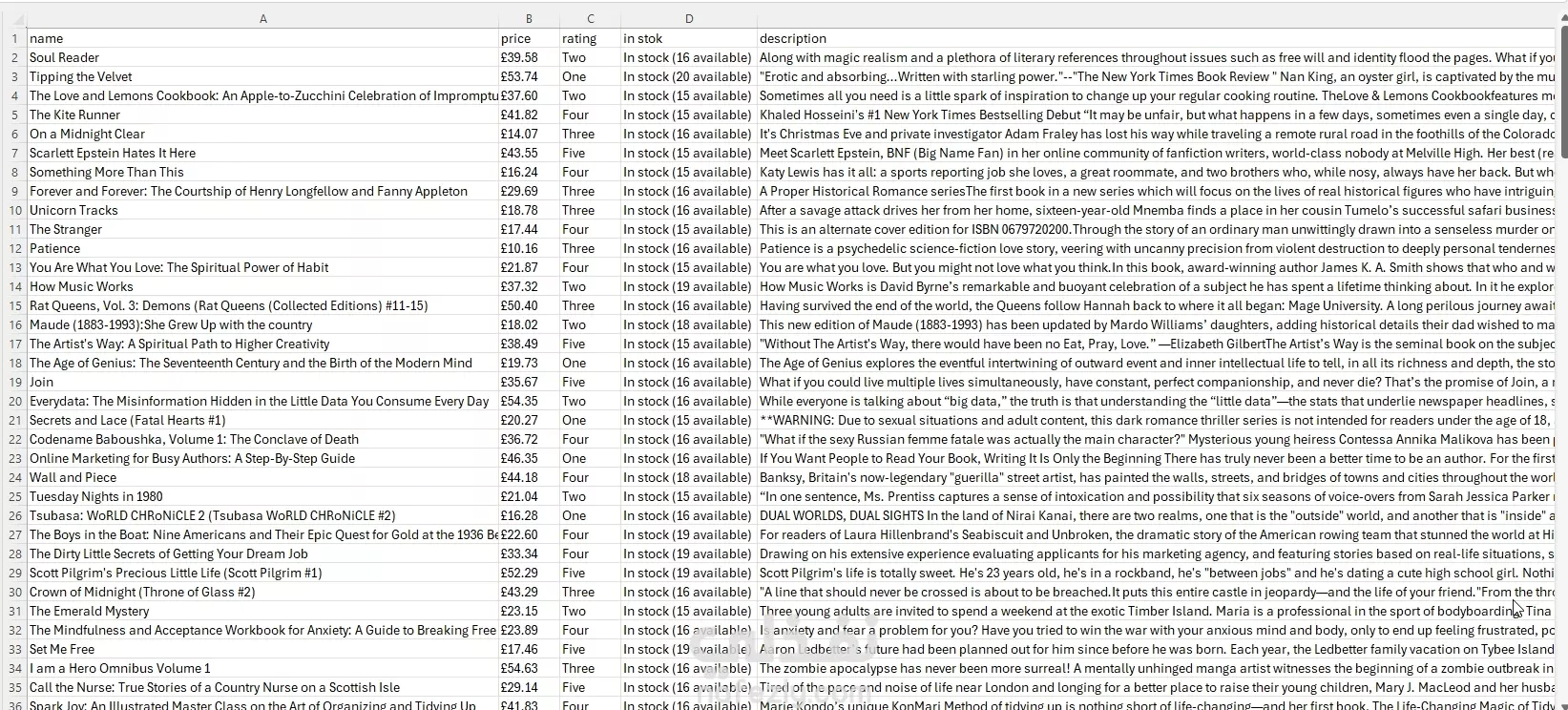Click the 'rating' header cell
This screenshot has width=1568, height=710.
click(x=590, y=38)
